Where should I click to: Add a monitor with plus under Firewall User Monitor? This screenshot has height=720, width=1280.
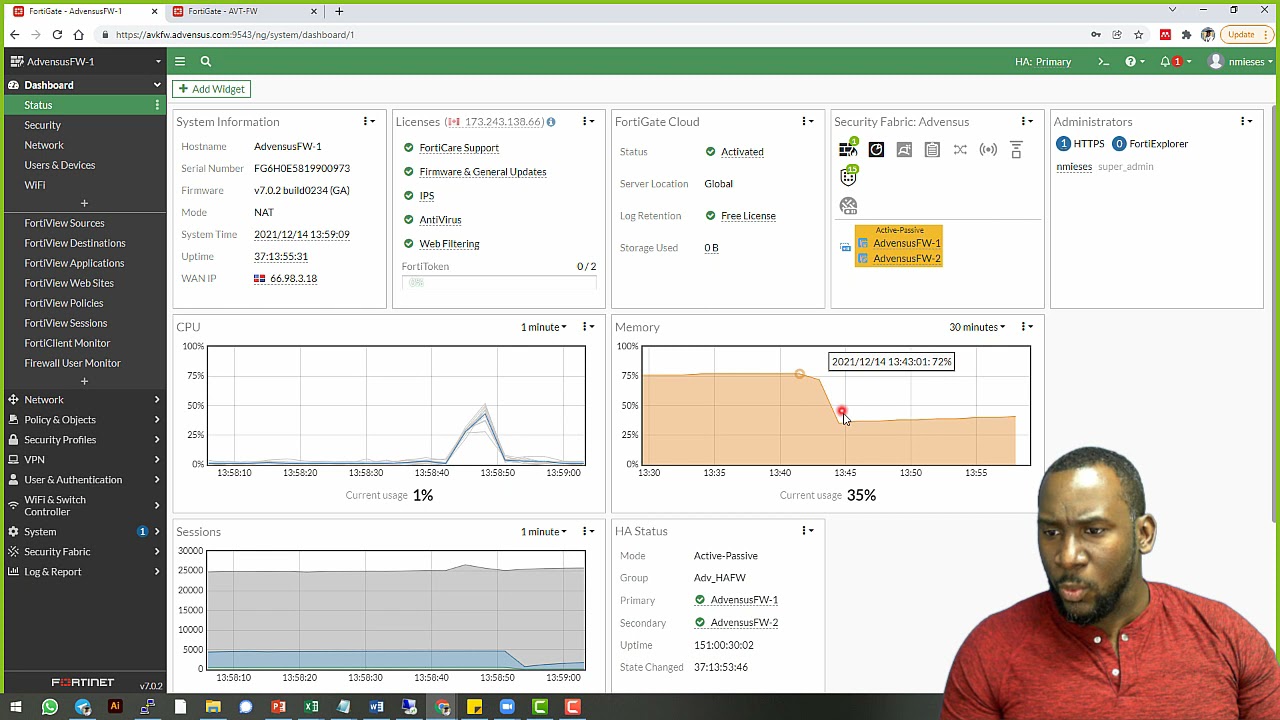click(84, 381)
